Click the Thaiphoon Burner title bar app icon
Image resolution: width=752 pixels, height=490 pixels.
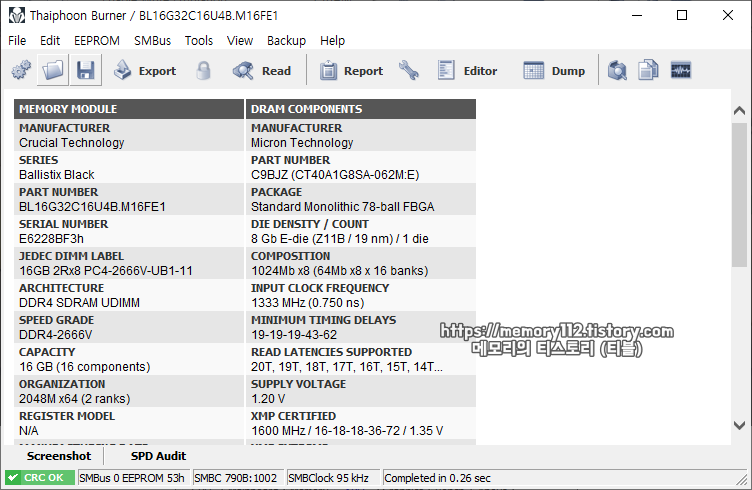pos(17,15)
